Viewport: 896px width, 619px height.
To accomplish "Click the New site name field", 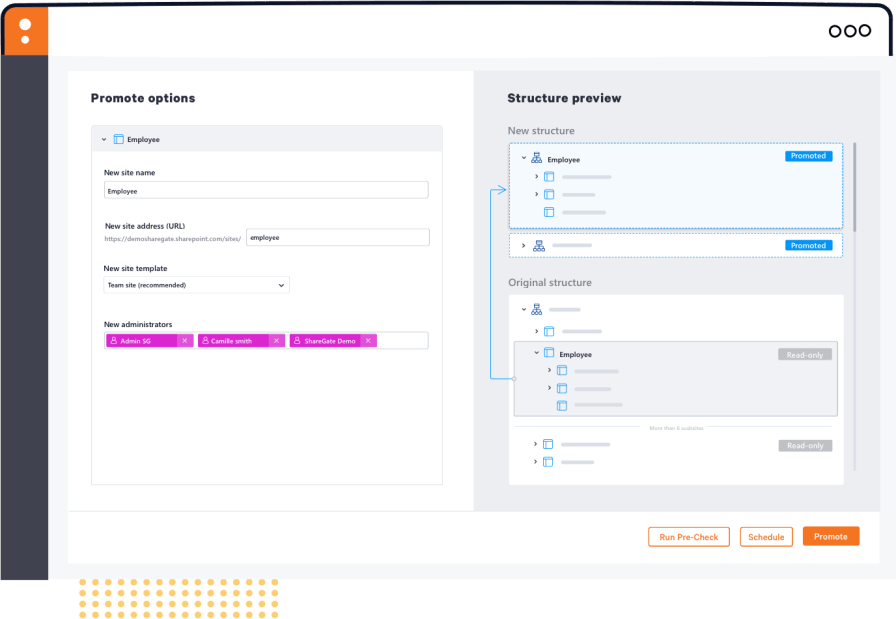I will tap(266, 190).
